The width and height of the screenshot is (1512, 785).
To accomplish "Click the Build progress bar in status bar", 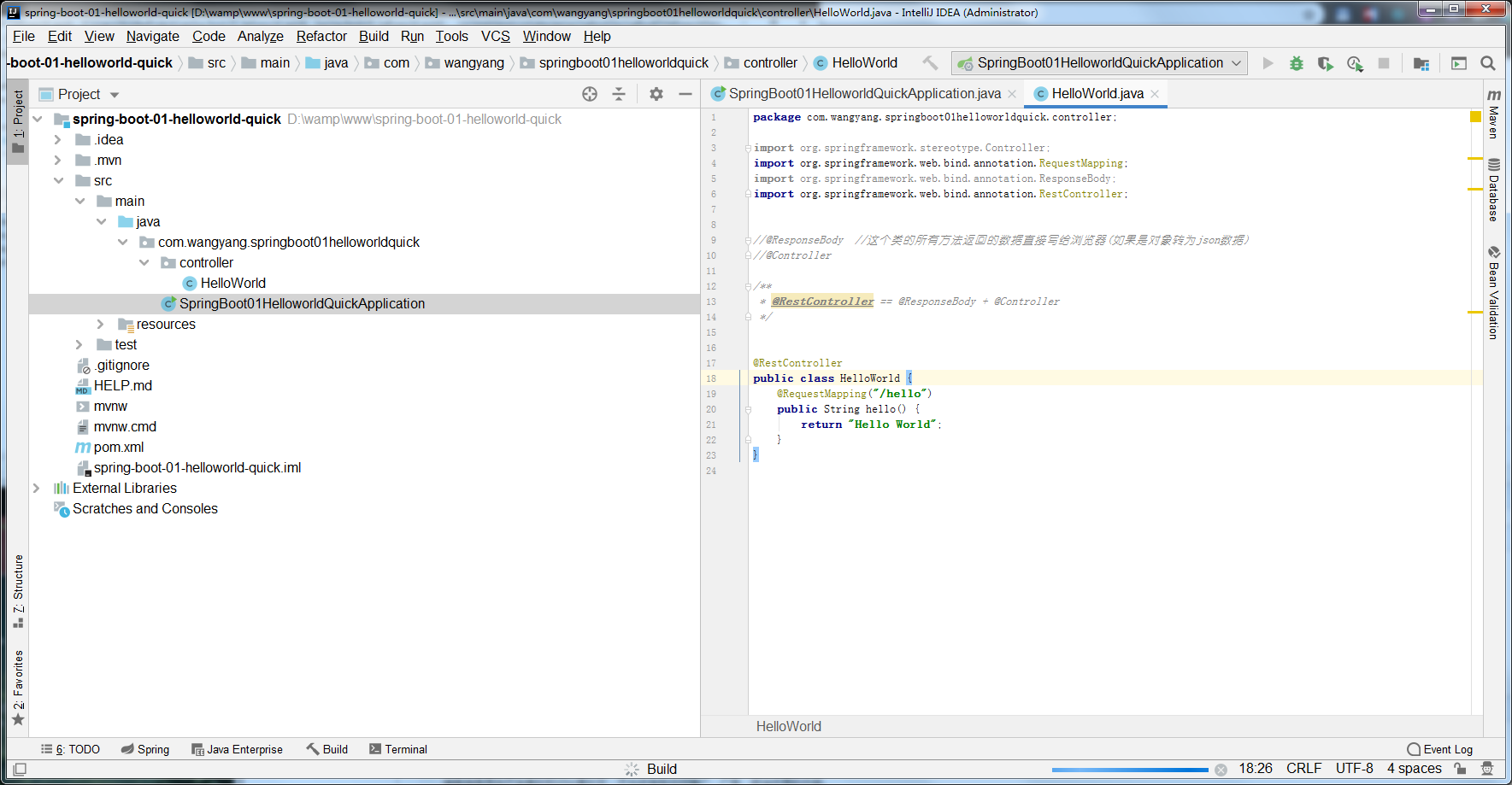I will coord(1129,770).
